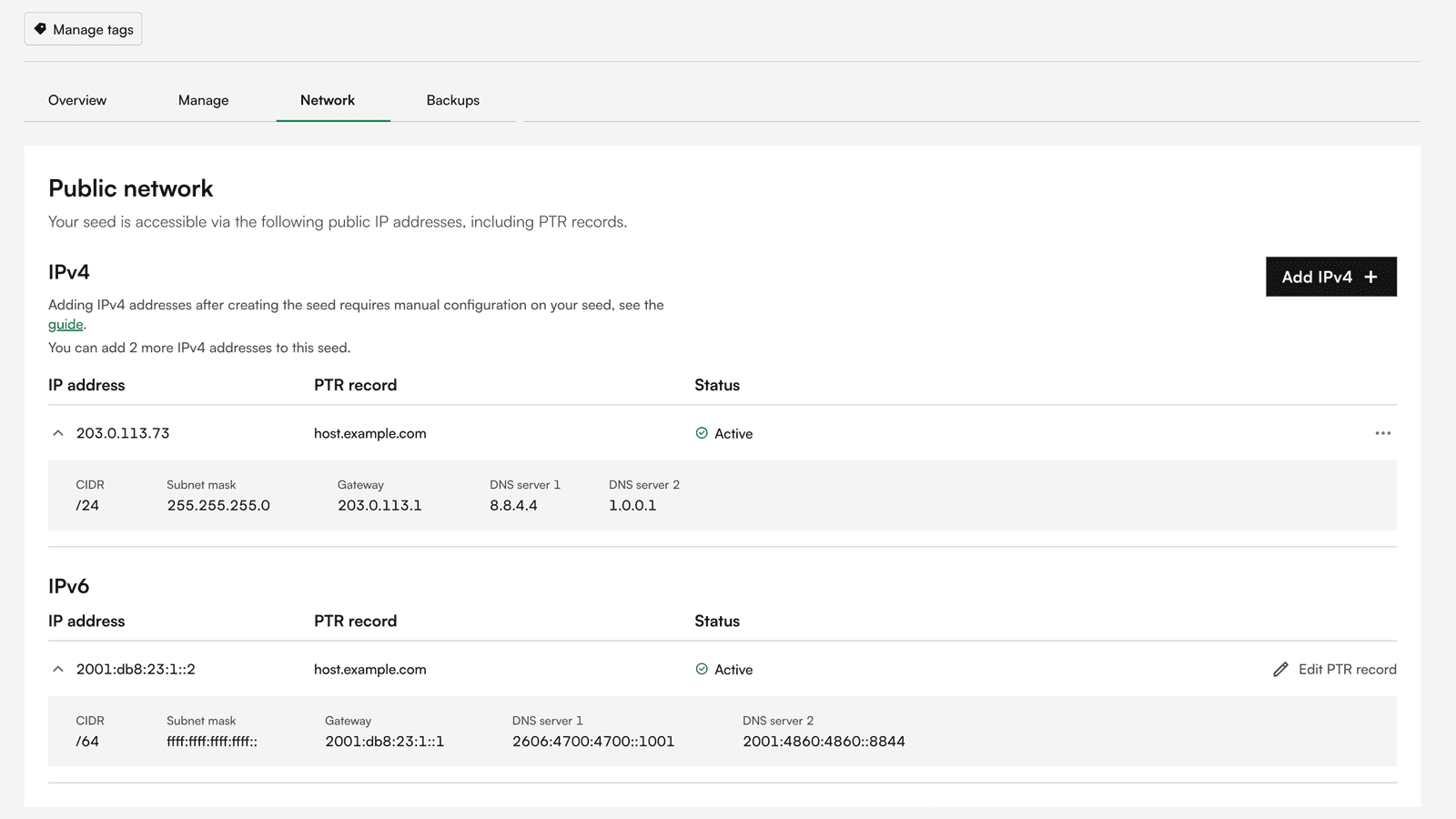Click the IPv6 PTR record host.example.com
The height and width of the screenshot is (819, 1456).
tap(369, 669)
